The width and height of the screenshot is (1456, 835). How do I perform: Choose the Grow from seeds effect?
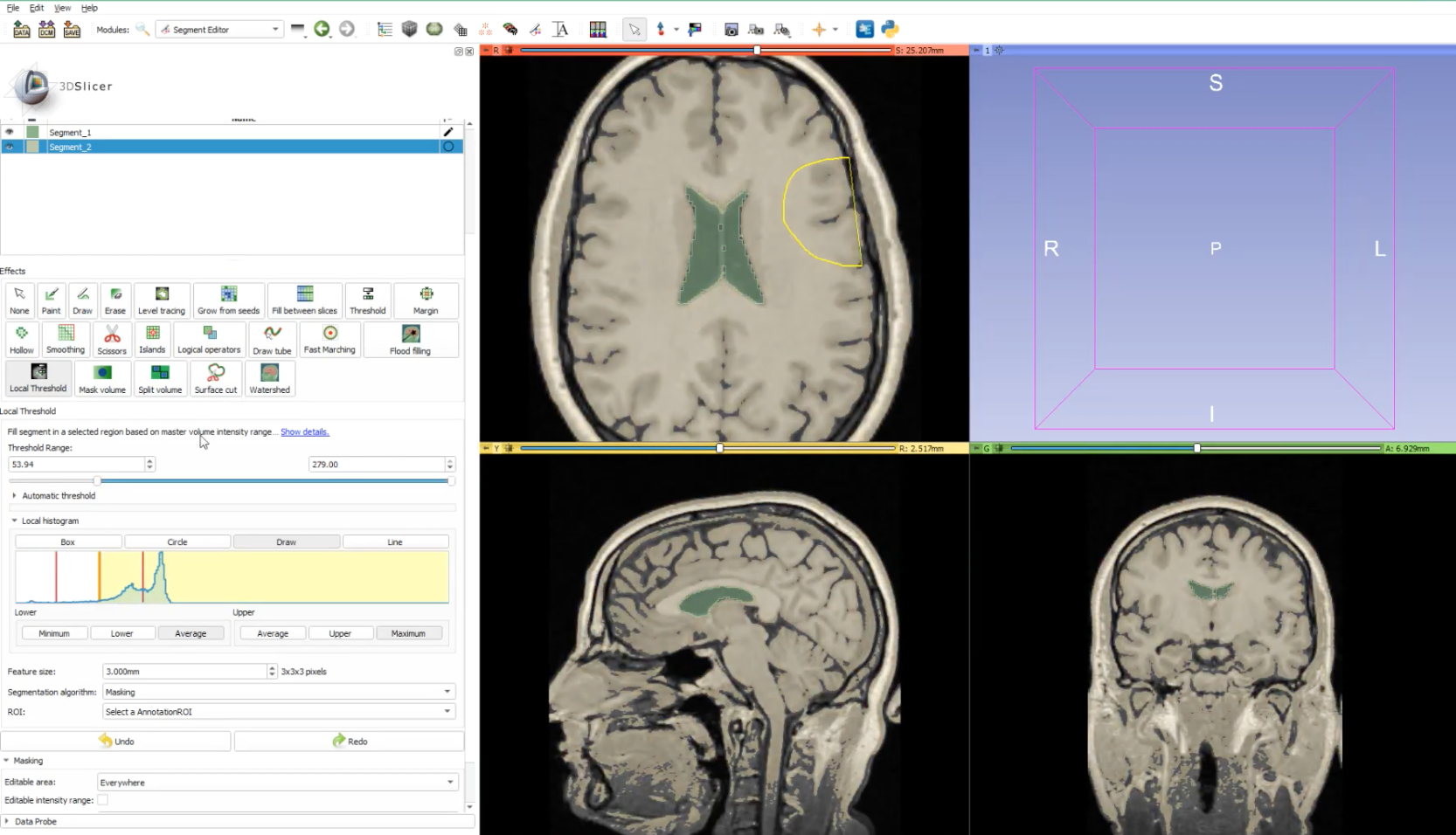tap(228, 300)
